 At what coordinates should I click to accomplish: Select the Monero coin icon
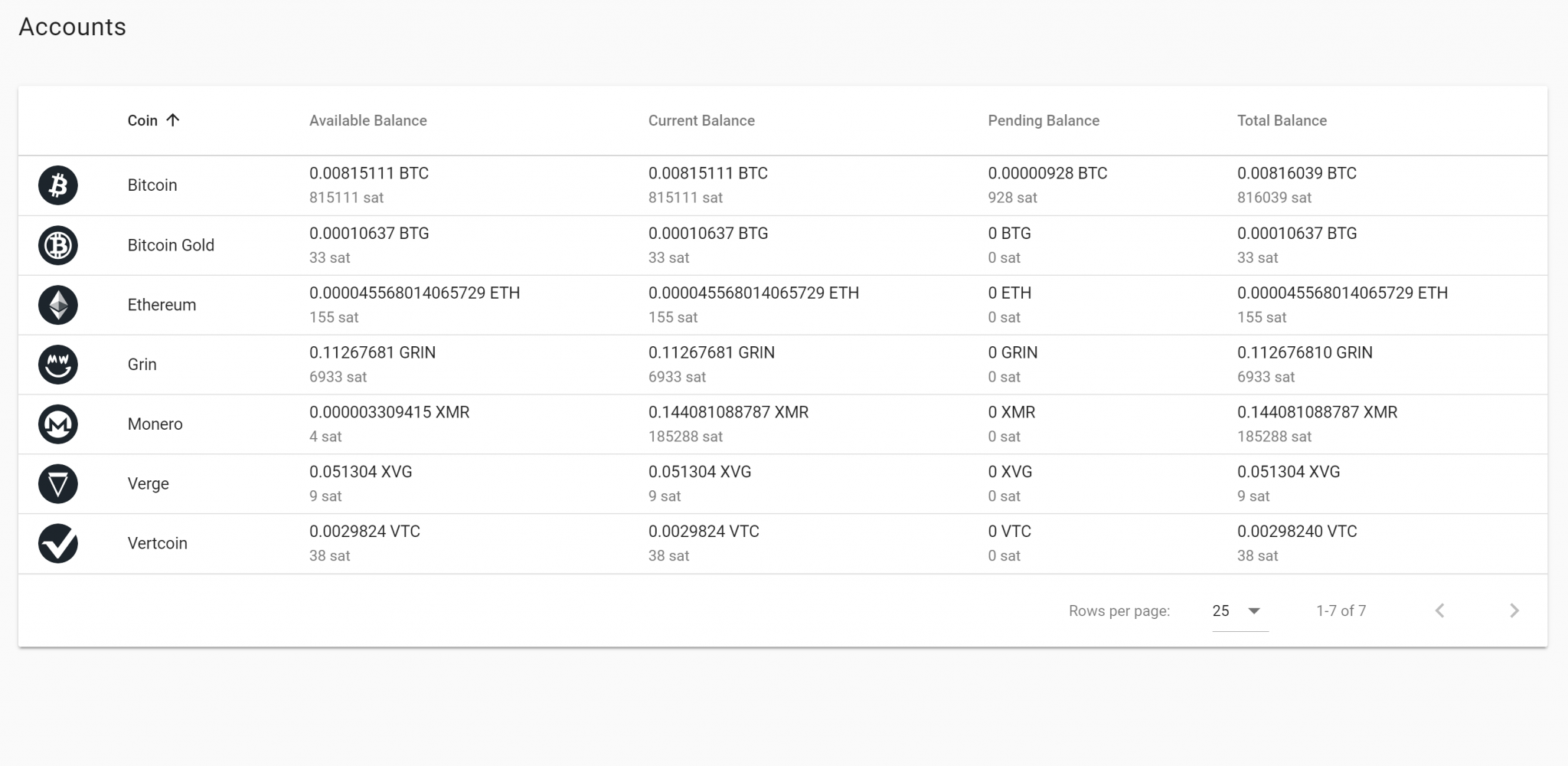57,424
